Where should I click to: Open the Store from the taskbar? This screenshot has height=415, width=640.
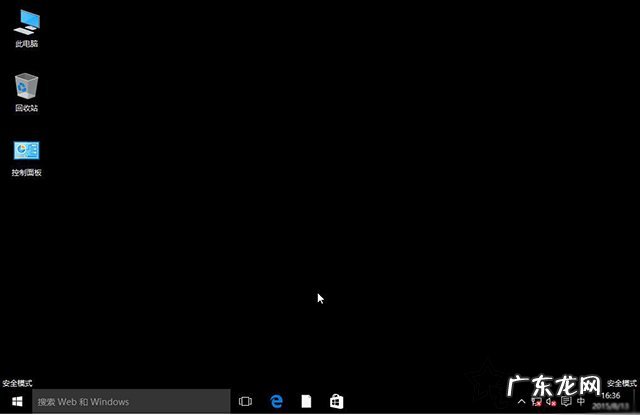coord(336,402)
